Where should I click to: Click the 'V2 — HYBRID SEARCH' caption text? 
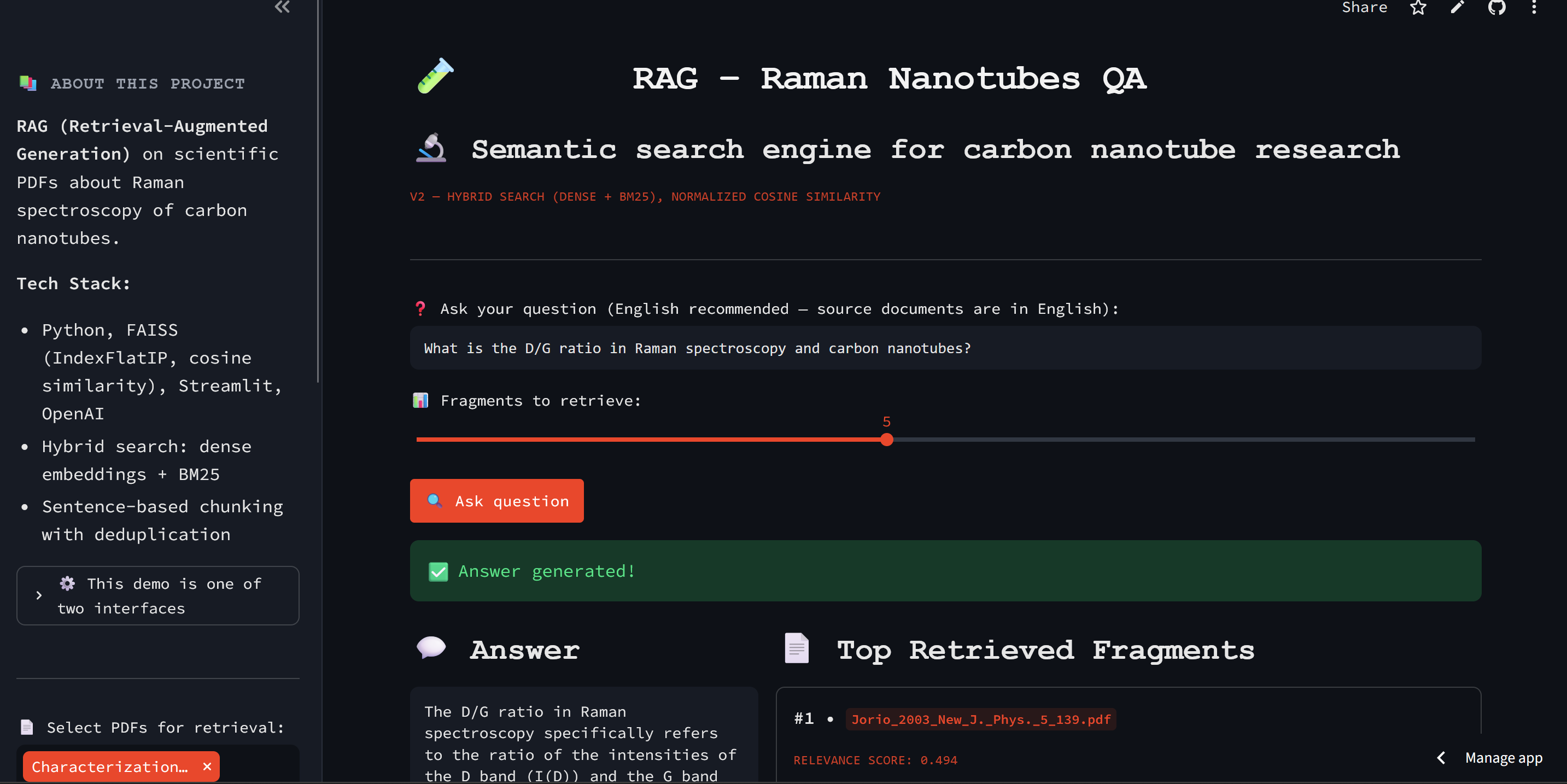(645, 196)
